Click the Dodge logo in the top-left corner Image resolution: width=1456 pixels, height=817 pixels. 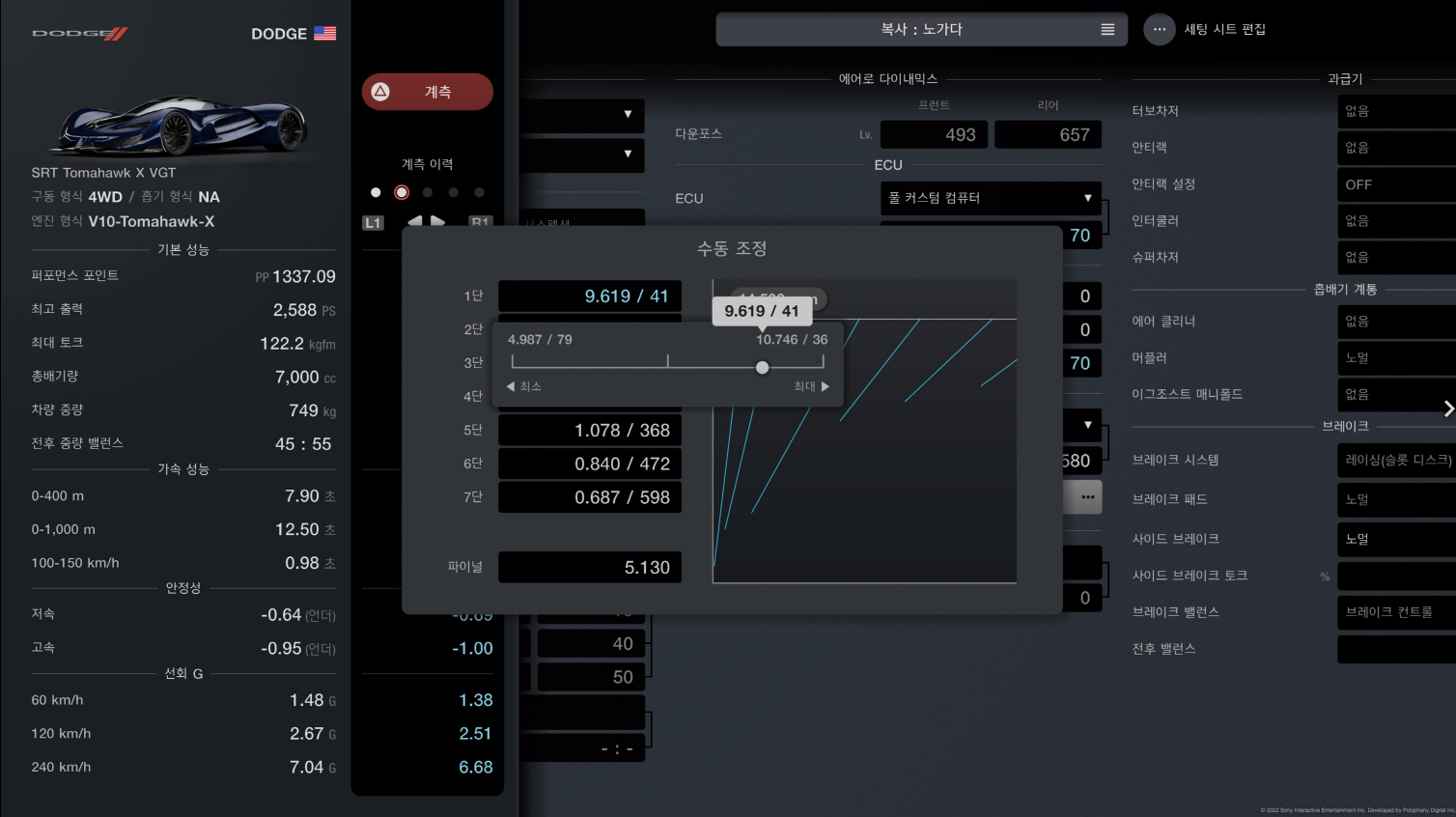pos(80,34)
